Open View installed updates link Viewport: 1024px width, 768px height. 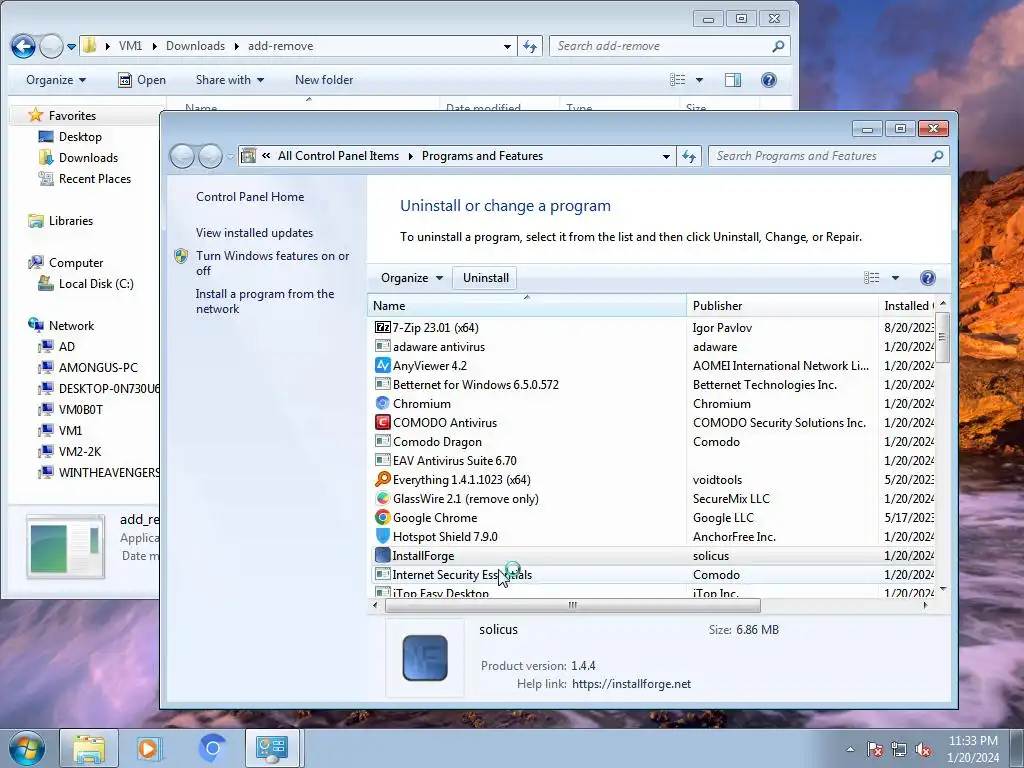pyautogui.click(x=254, y=232)
